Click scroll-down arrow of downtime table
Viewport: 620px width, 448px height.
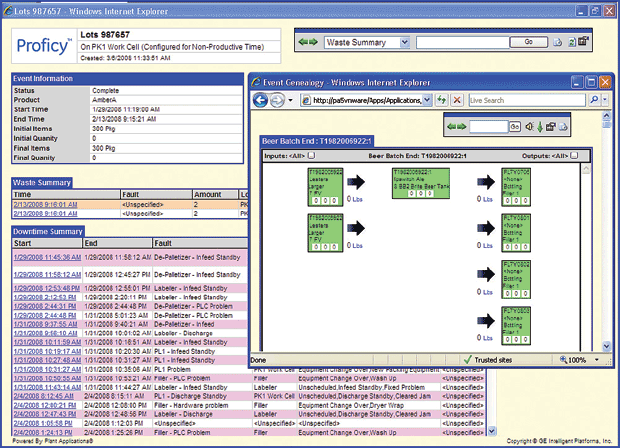(x=492, y=431)
